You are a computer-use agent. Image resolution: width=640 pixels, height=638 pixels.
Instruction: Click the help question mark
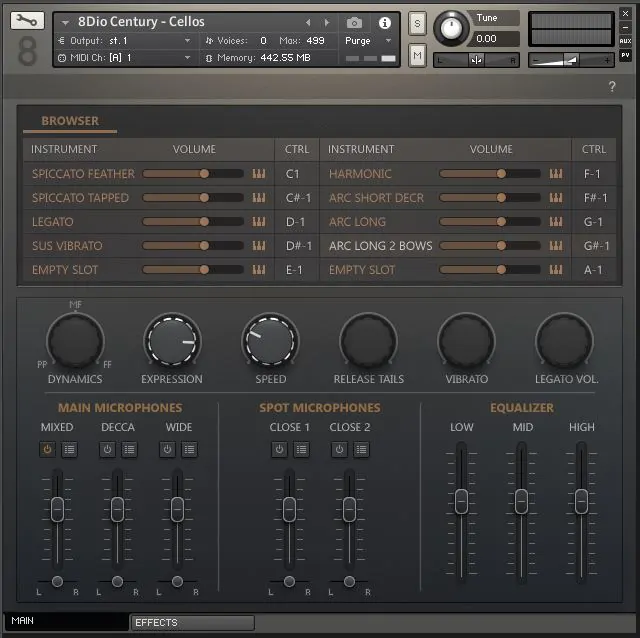[612, 86]
